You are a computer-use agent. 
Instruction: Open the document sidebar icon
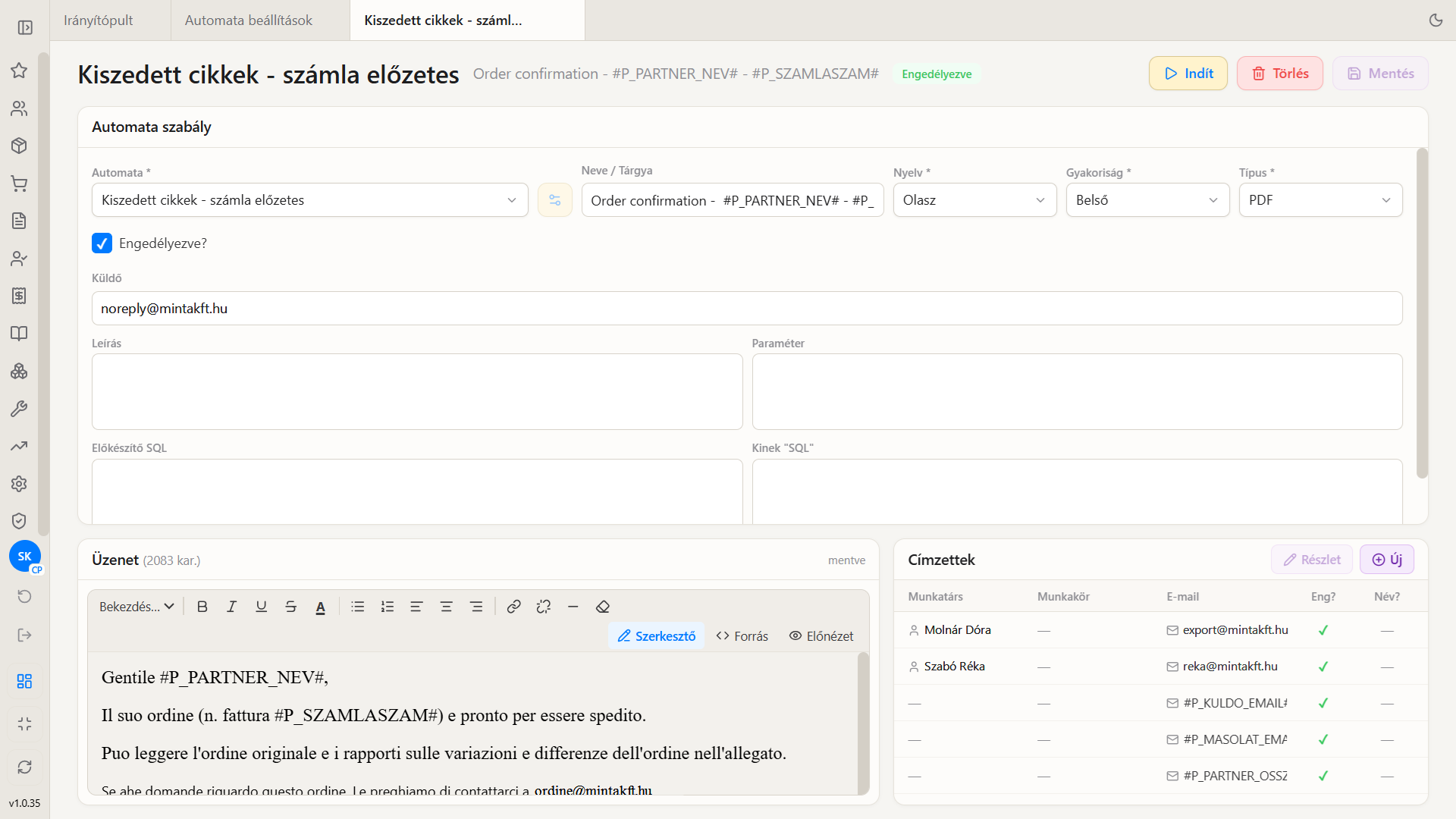click(19, 221)
